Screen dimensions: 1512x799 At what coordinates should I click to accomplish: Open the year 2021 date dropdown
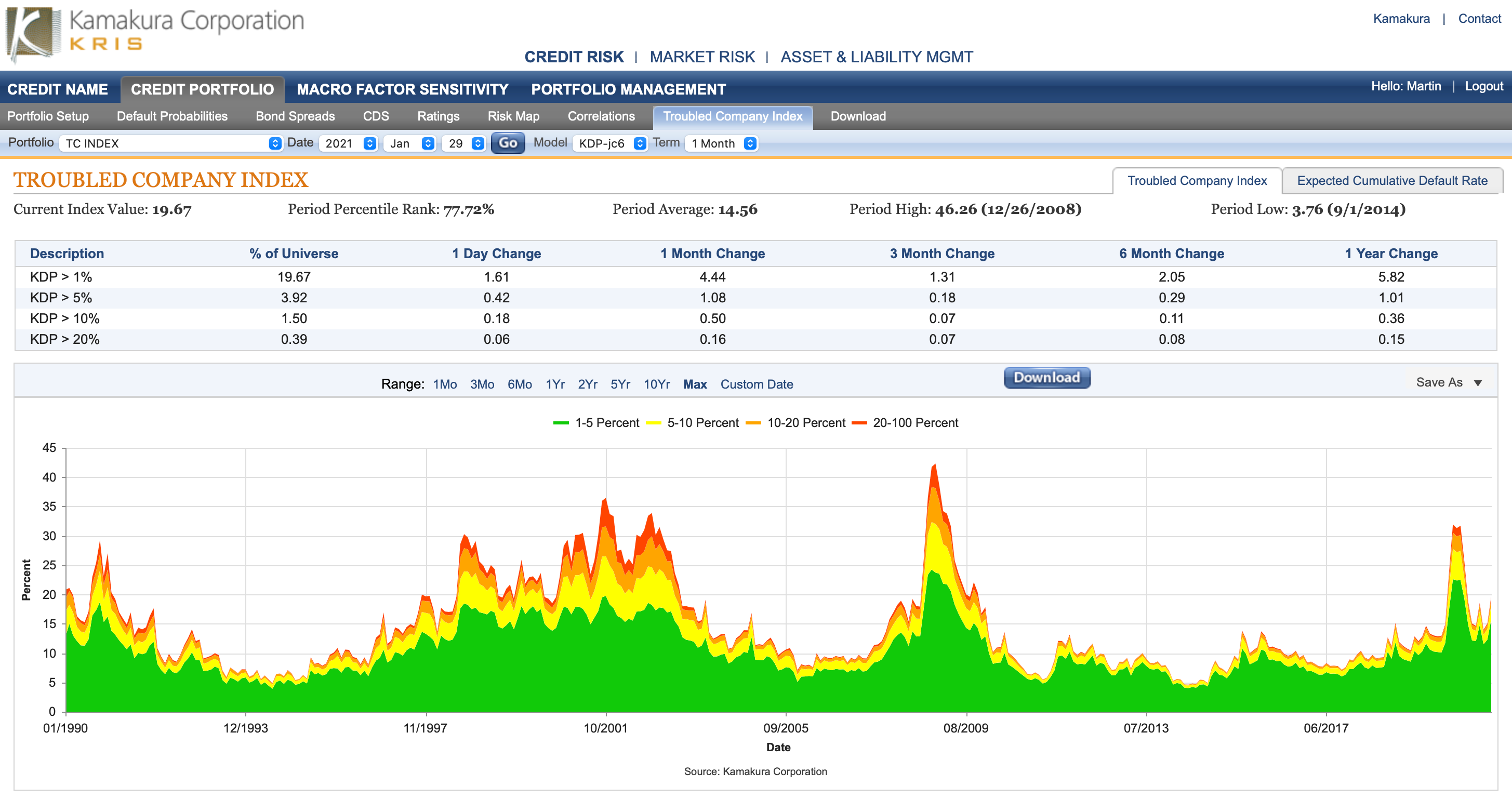point(348,143)
